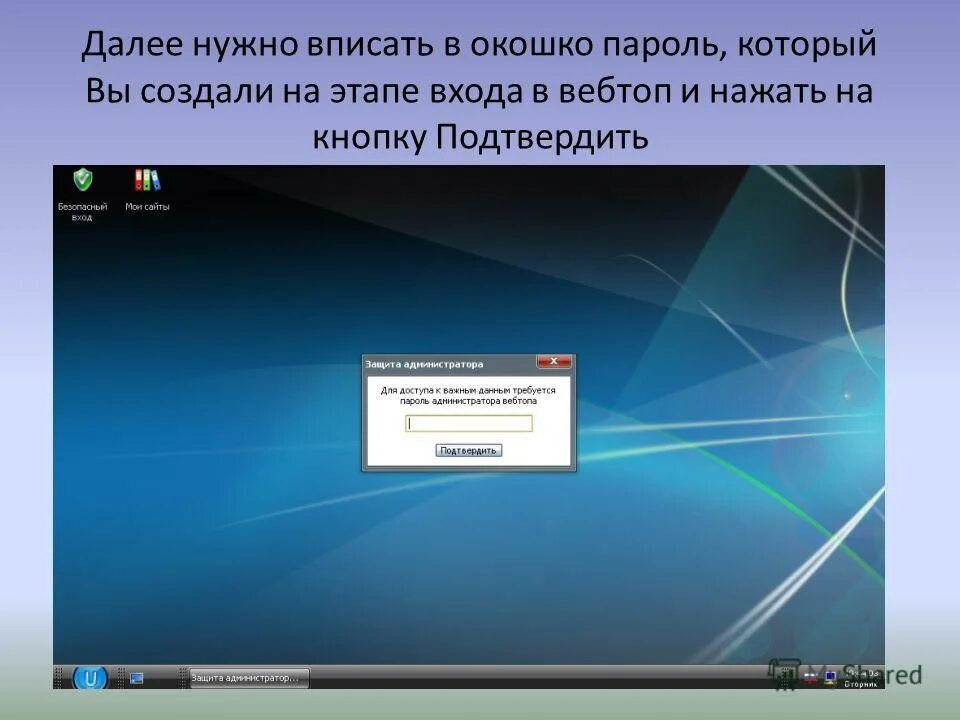The height and width of the screenshot is (720, 960).
Task: Click the U start button on taskbar
Action: pyautogui.click(x=90, y=677)
